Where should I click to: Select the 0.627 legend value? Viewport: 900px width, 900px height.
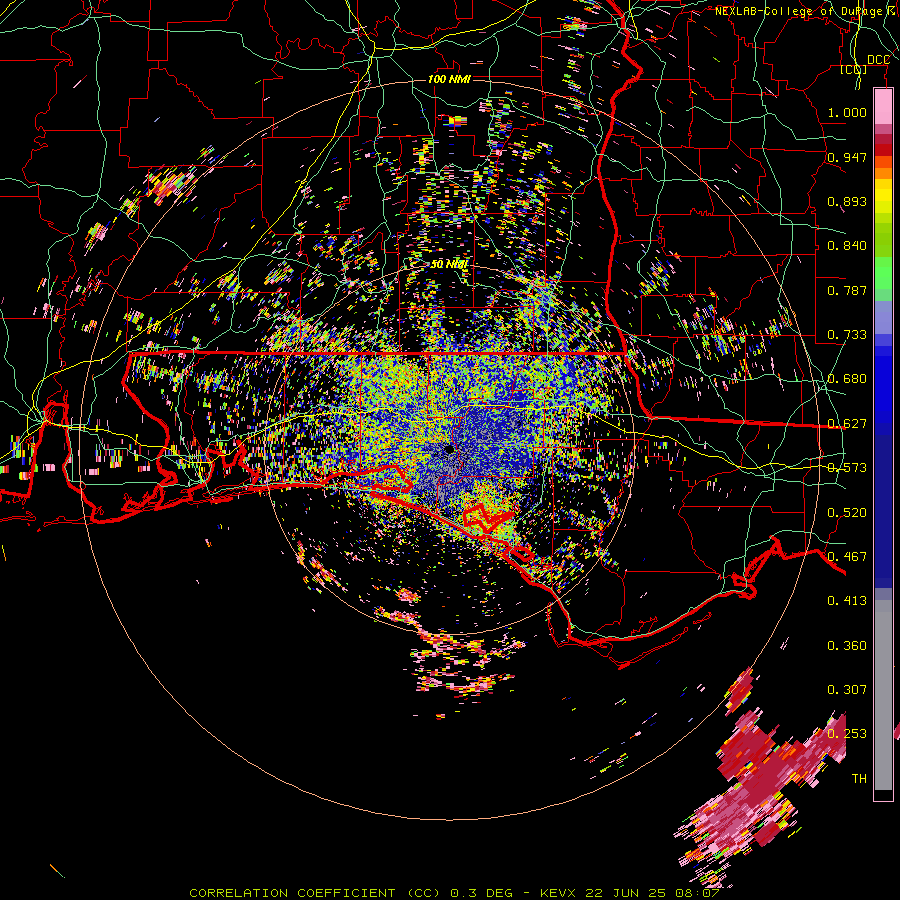pyautogui.click(x=847, y=424)
